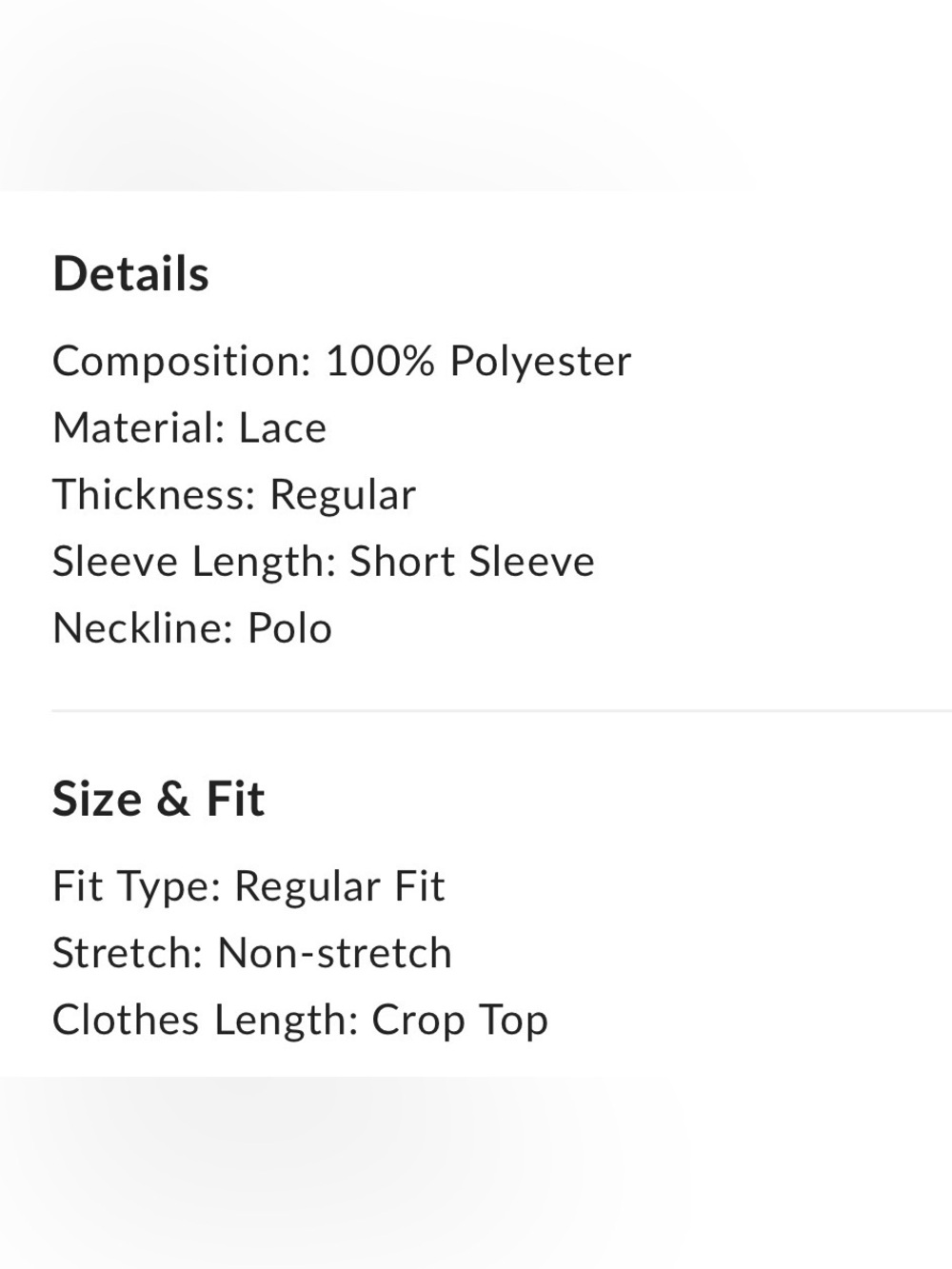Click the word Lace
This screenshot has width=952, height=1269.
[x=283, y=428]
